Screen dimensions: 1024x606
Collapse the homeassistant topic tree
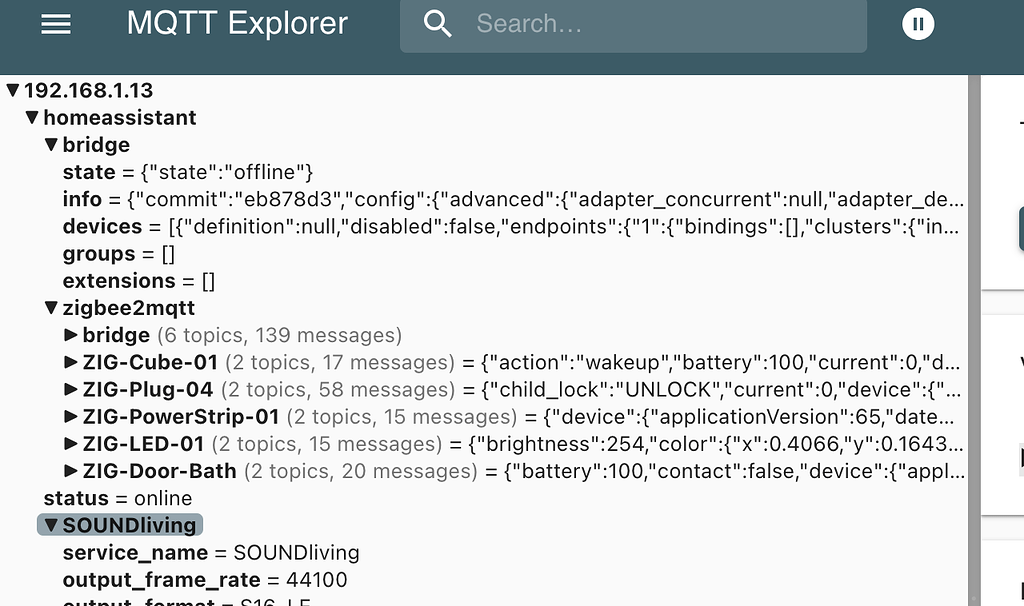pos(31,117)
